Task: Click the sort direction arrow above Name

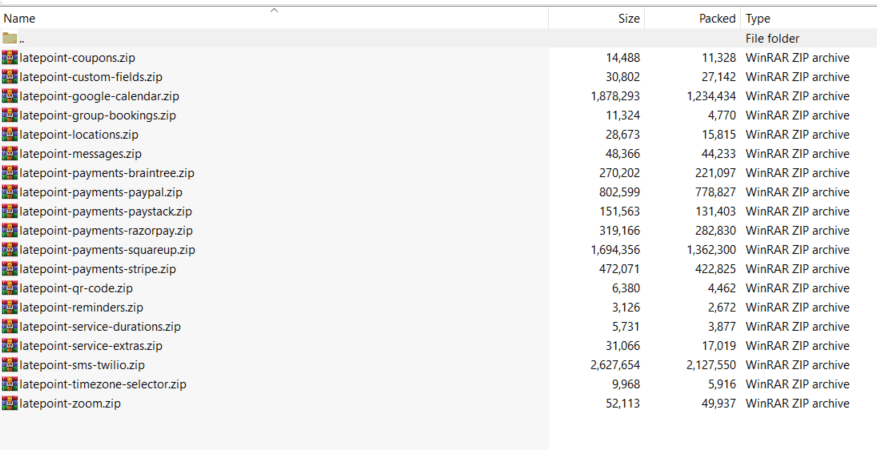Action: [274, 10]
